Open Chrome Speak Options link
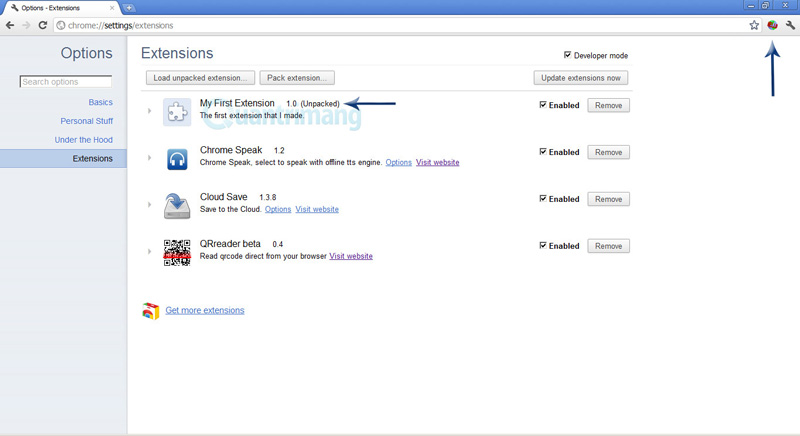 coord(398,162)
